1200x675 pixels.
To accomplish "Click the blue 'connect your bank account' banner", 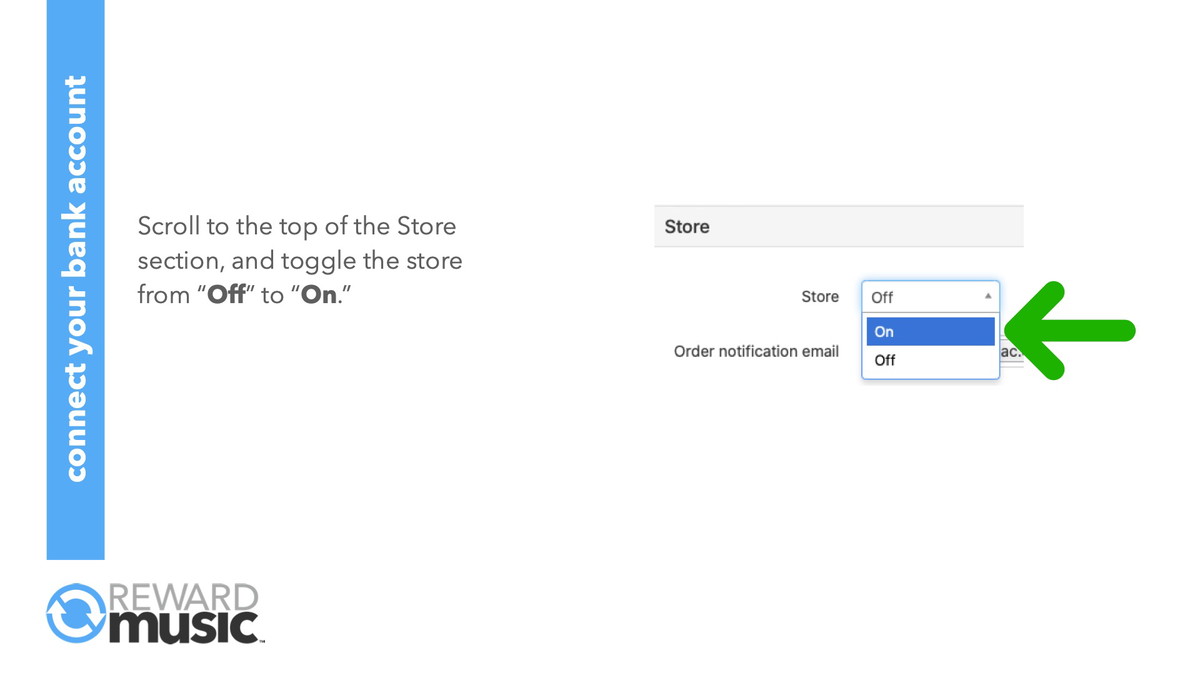I will point(75,280).
